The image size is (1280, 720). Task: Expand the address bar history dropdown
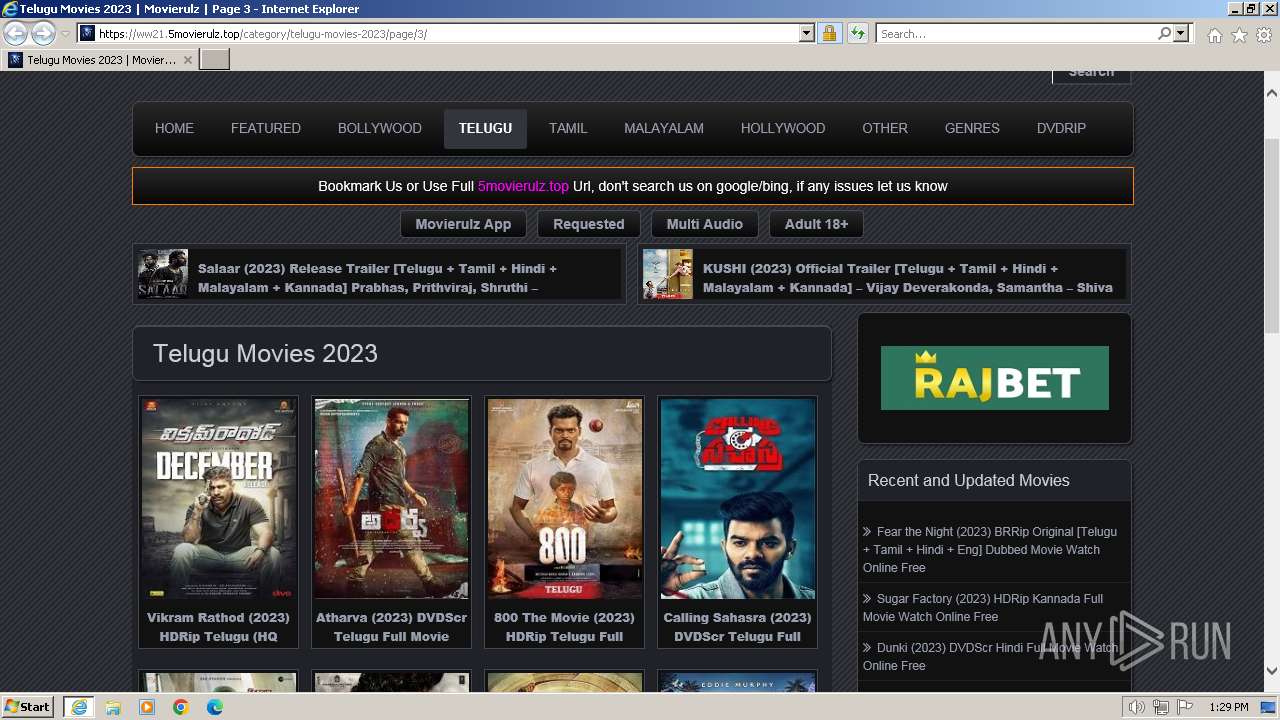tap(807, 34)
